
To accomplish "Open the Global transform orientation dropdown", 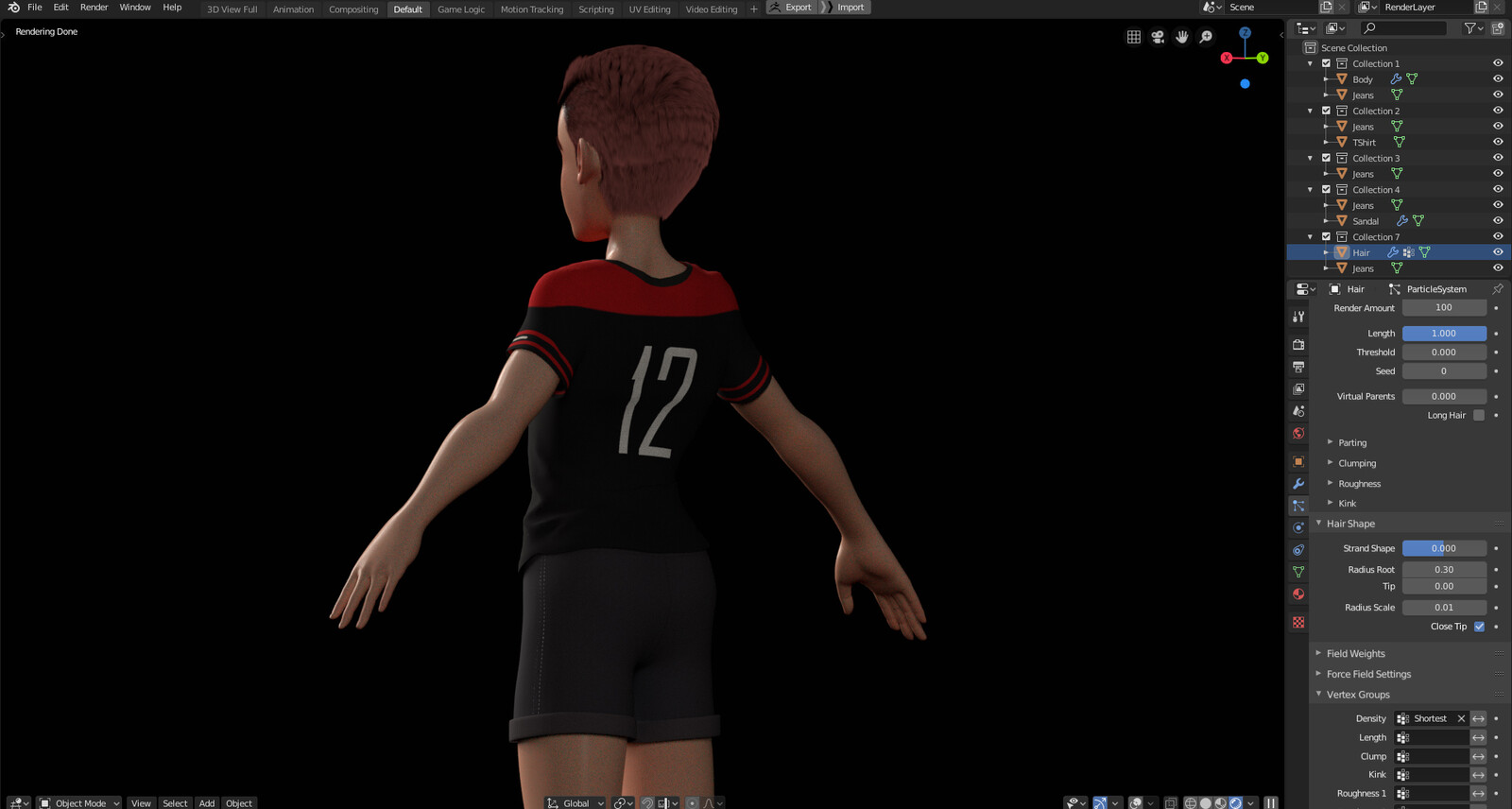I will tap(576, 802).
